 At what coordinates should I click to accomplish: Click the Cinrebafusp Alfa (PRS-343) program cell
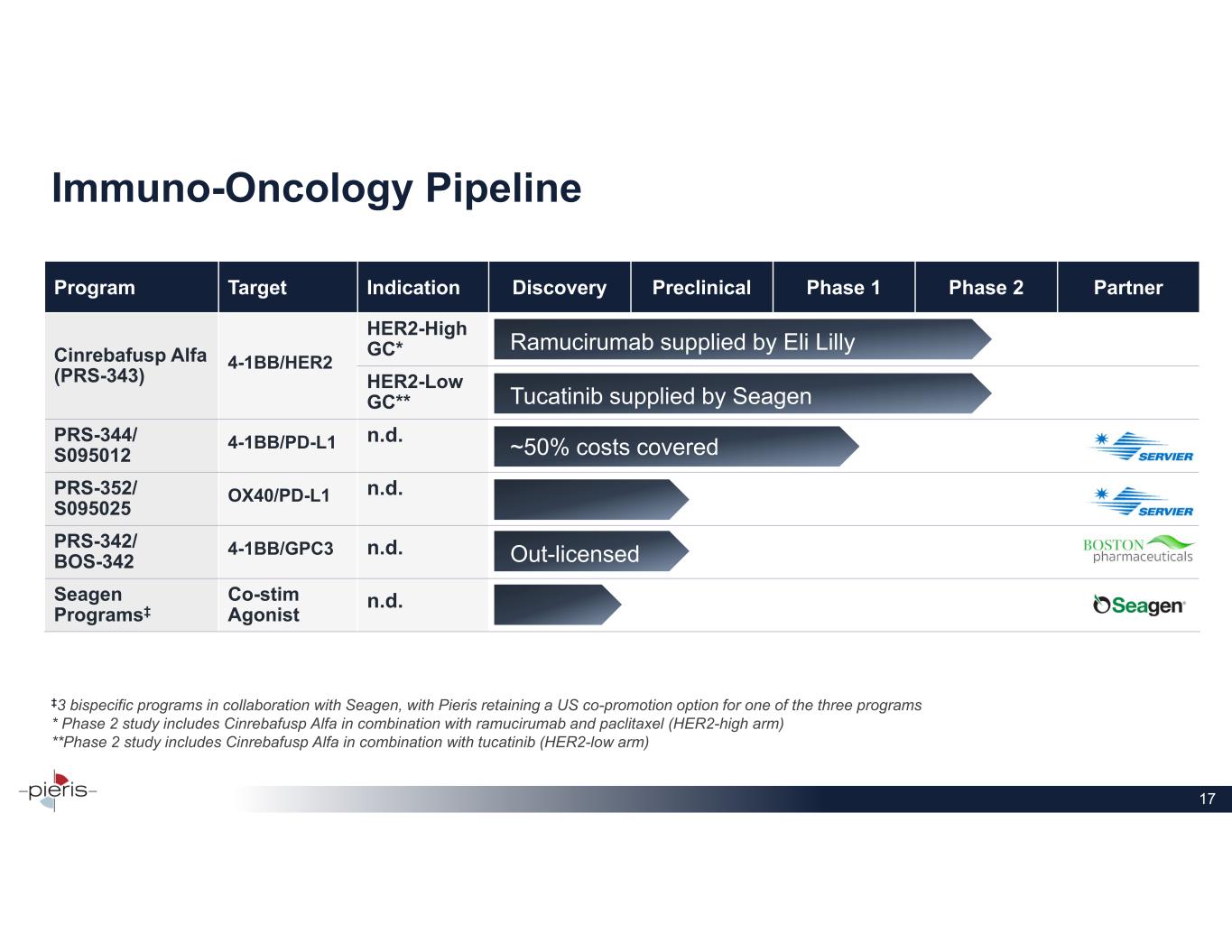pyautogui.click(x=130, y=365)
